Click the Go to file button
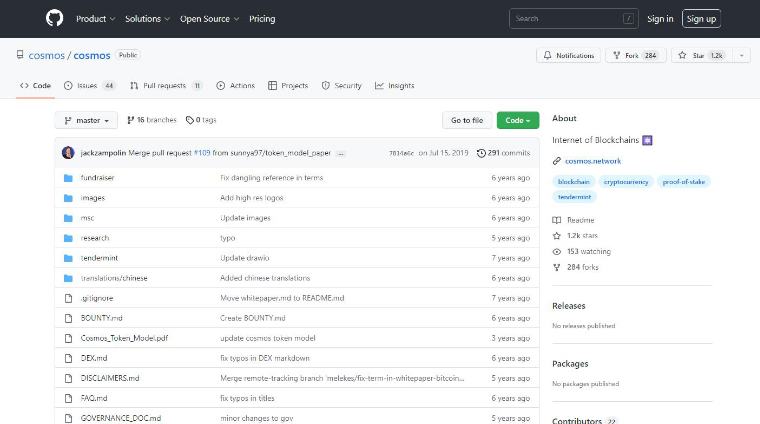 [x=467, y=120]
